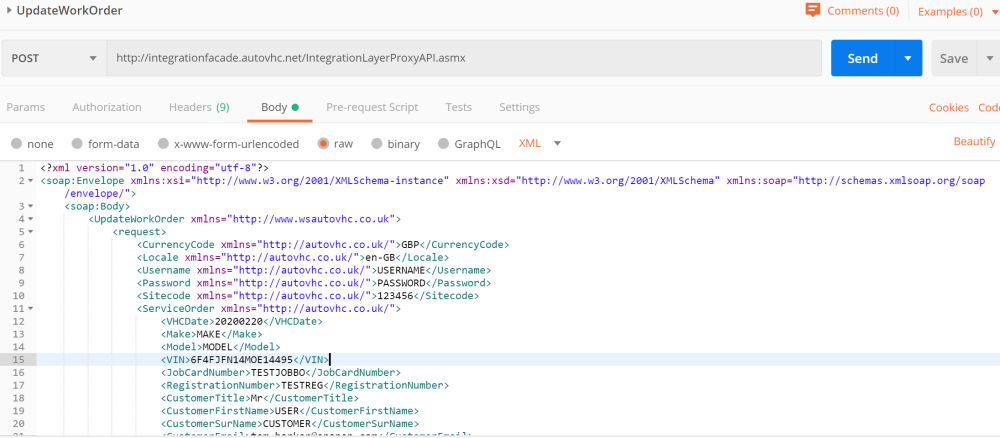Open the Headers tab
1000x438 pixels.
[198, 107]
